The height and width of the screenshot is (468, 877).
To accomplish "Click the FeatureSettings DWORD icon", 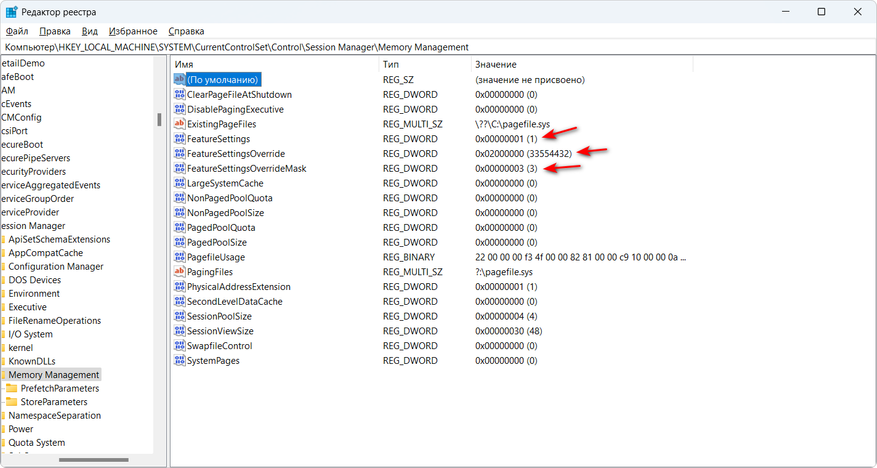I will click(180, 139).
